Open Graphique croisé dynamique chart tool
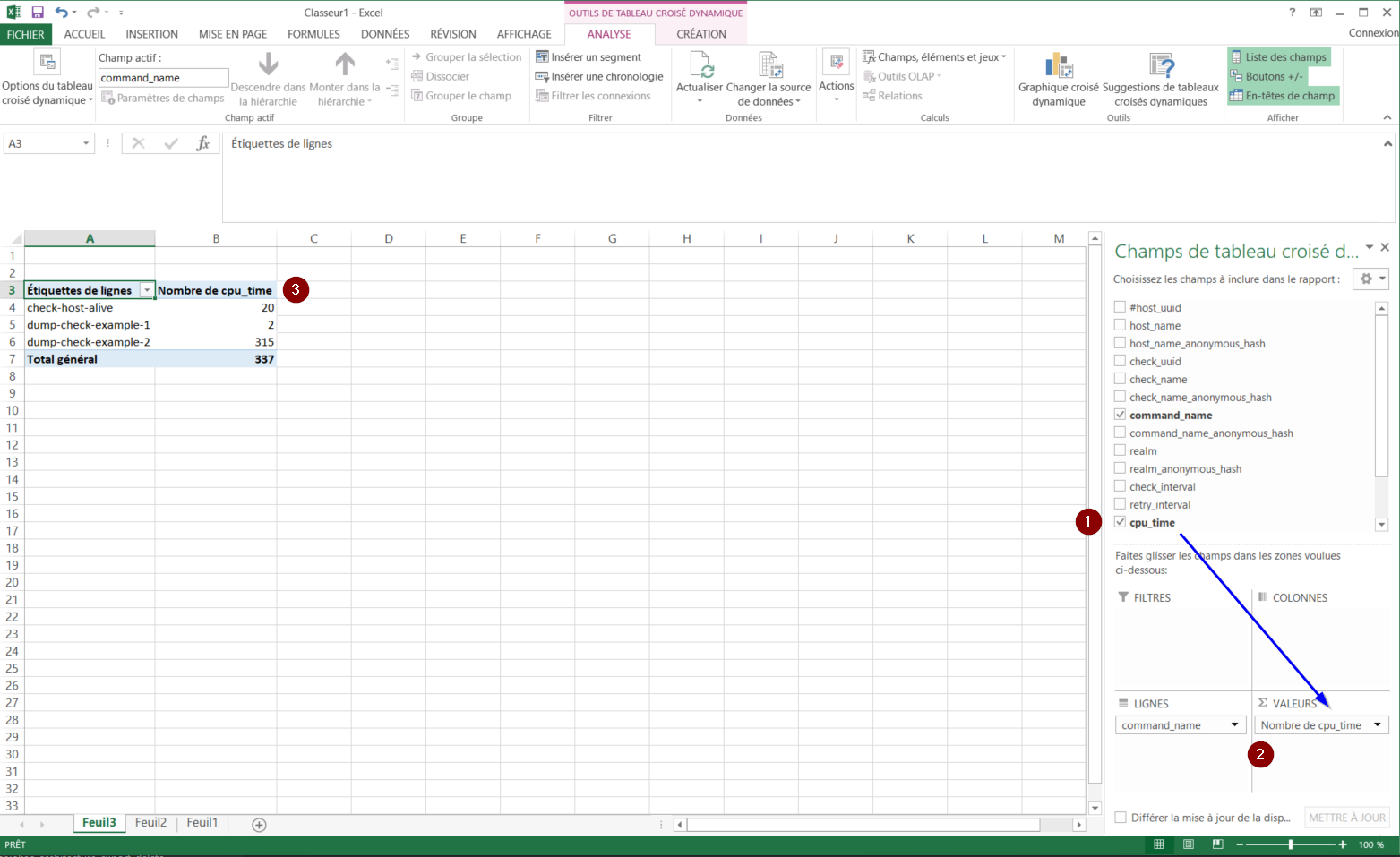Screen dimensions: 1400x857 coord(1059,65)
